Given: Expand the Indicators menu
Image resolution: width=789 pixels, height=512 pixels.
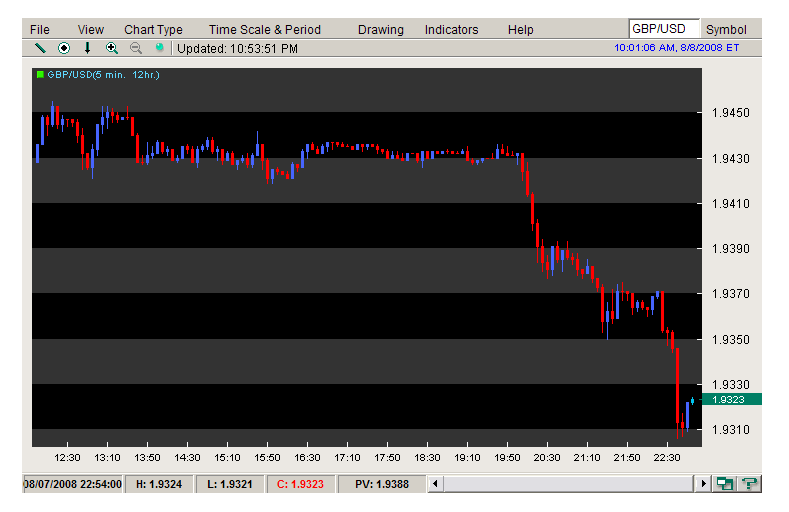Looking at the screenshot, I should (451, 30).
